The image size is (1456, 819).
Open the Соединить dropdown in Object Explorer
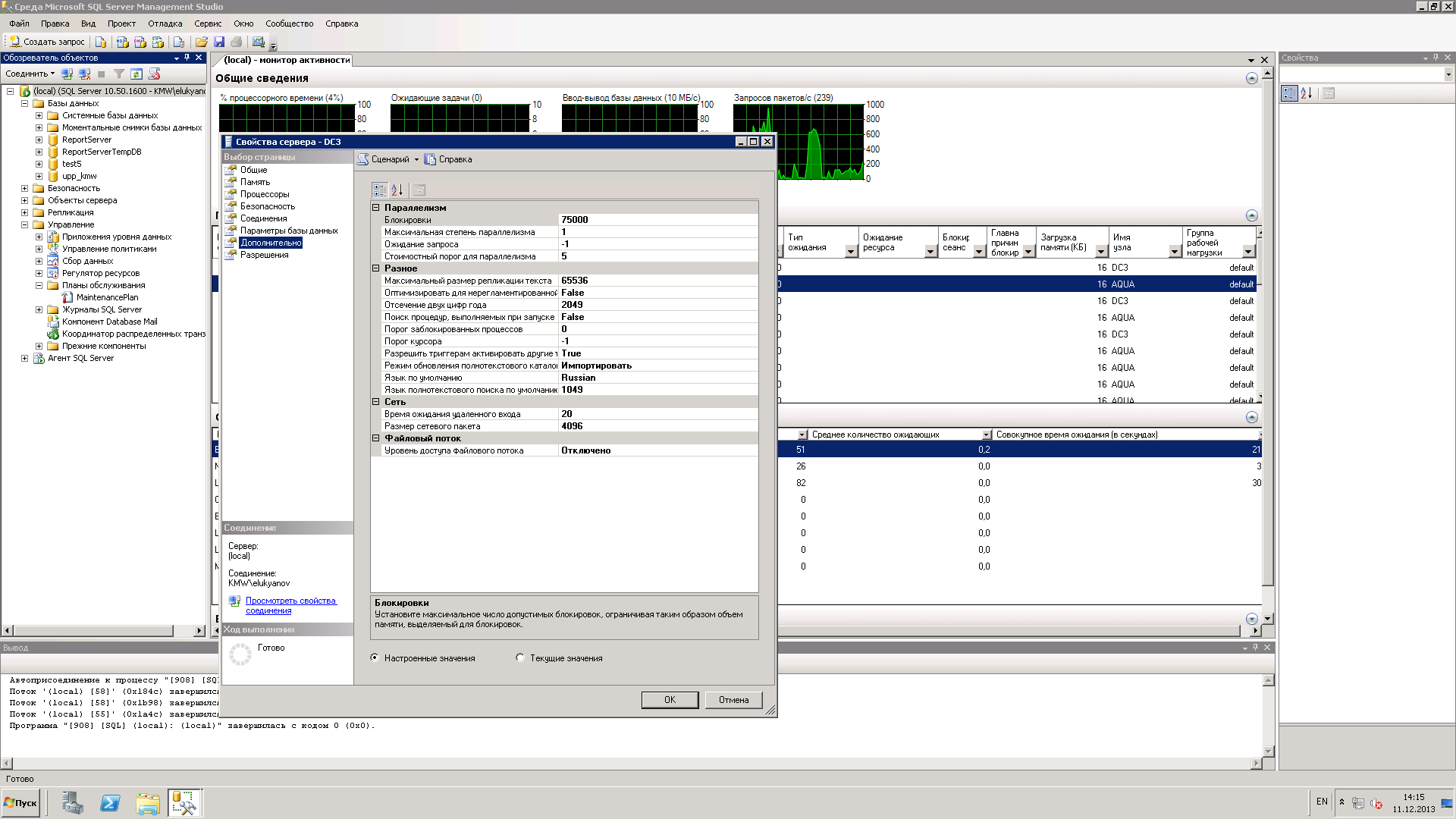tap(30, 74)
